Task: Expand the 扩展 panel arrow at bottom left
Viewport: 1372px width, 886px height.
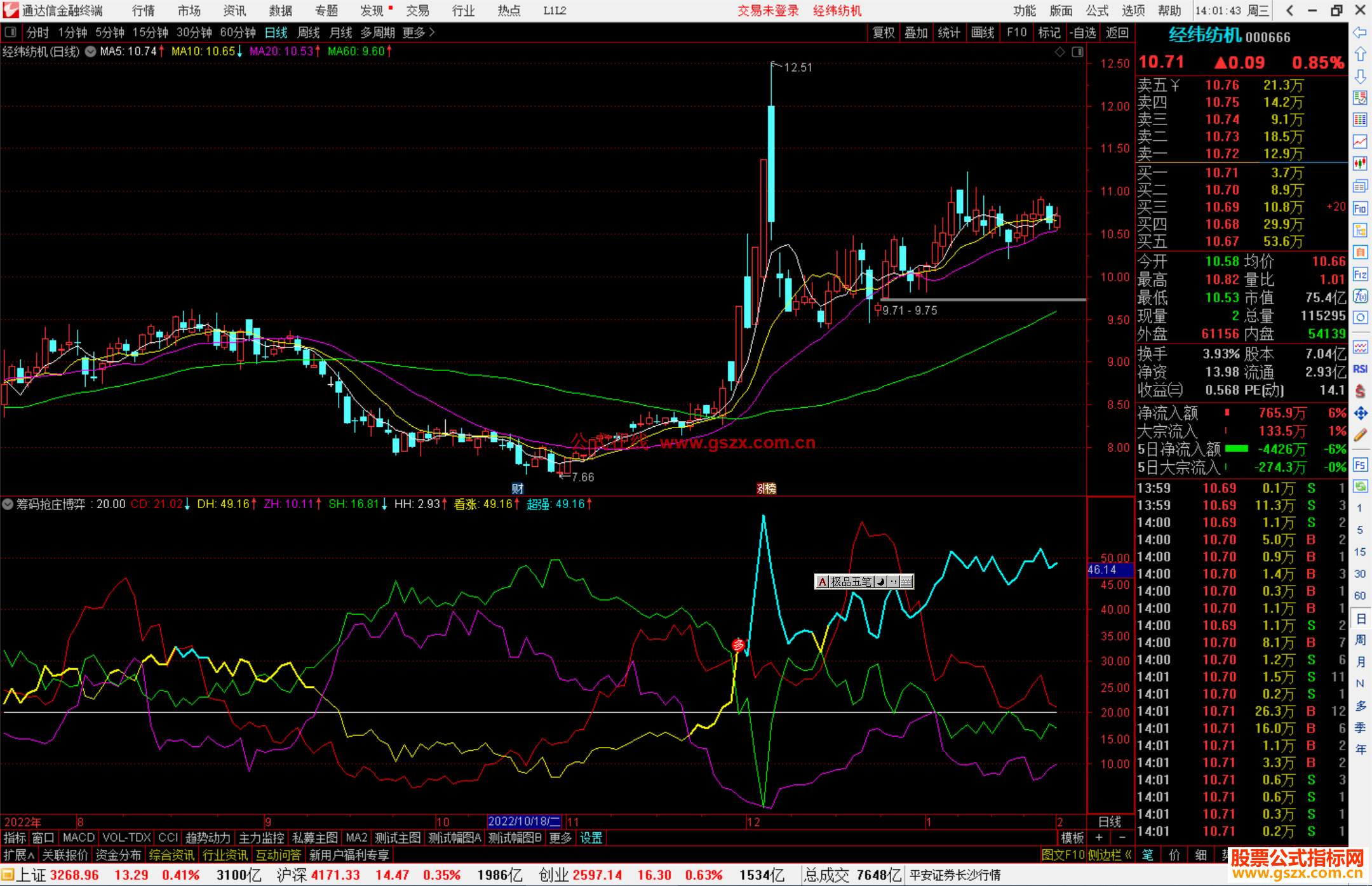Action: pyautogui.click(x=30, y=855)
